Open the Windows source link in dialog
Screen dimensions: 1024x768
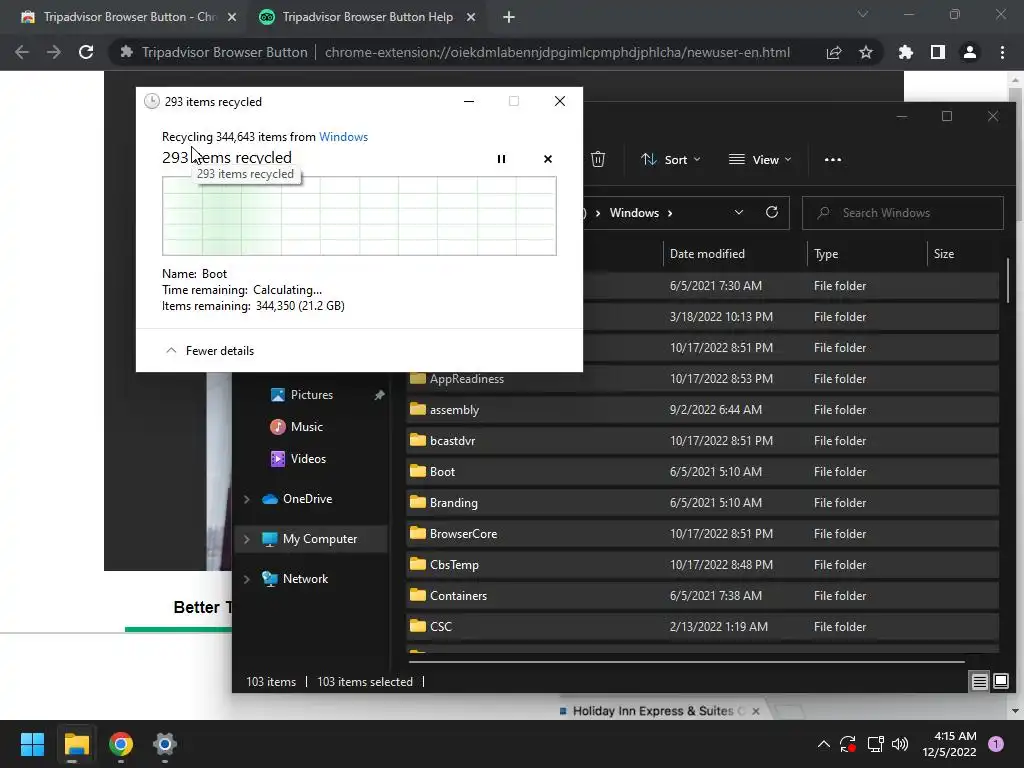(344, 136)
